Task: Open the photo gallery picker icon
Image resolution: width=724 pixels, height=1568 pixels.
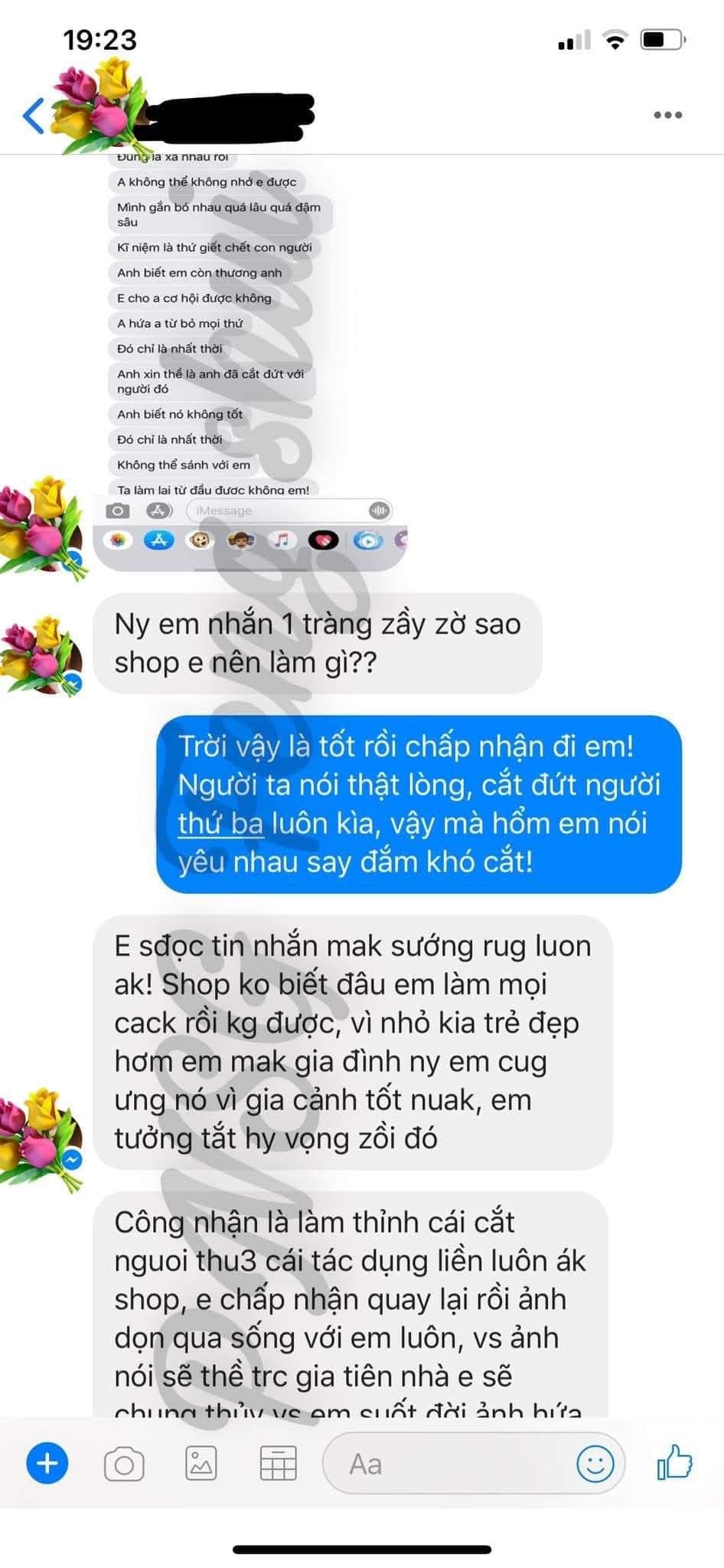Action: coord(201,1465)
